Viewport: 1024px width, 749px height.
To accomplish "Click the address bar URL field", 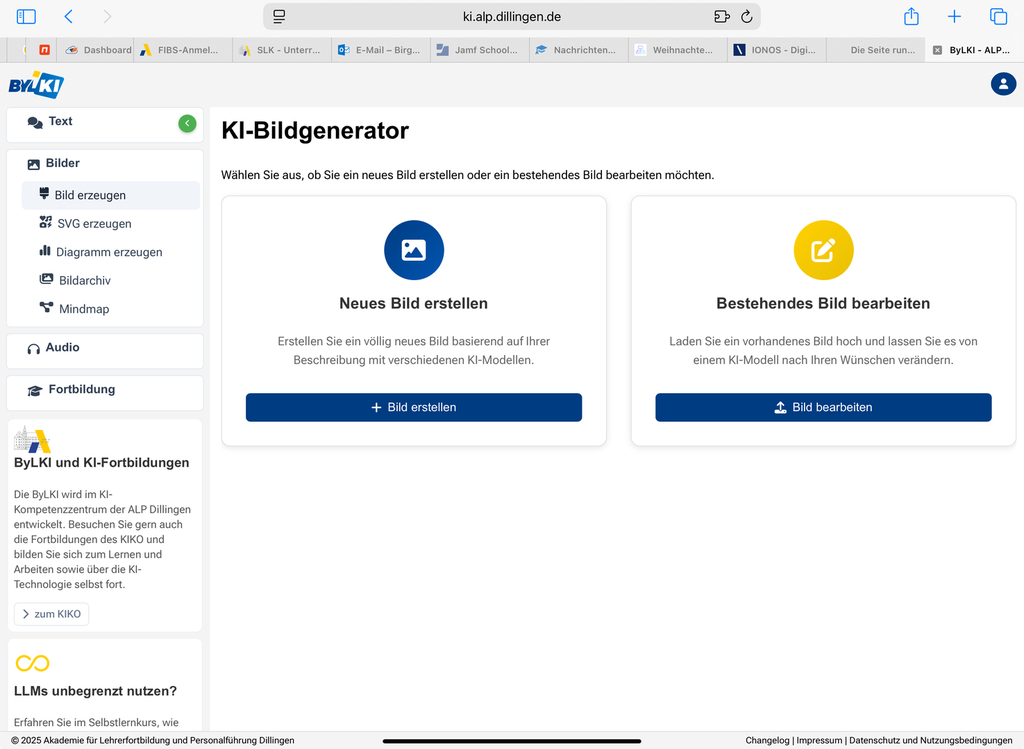I will [x=512, y=17].
